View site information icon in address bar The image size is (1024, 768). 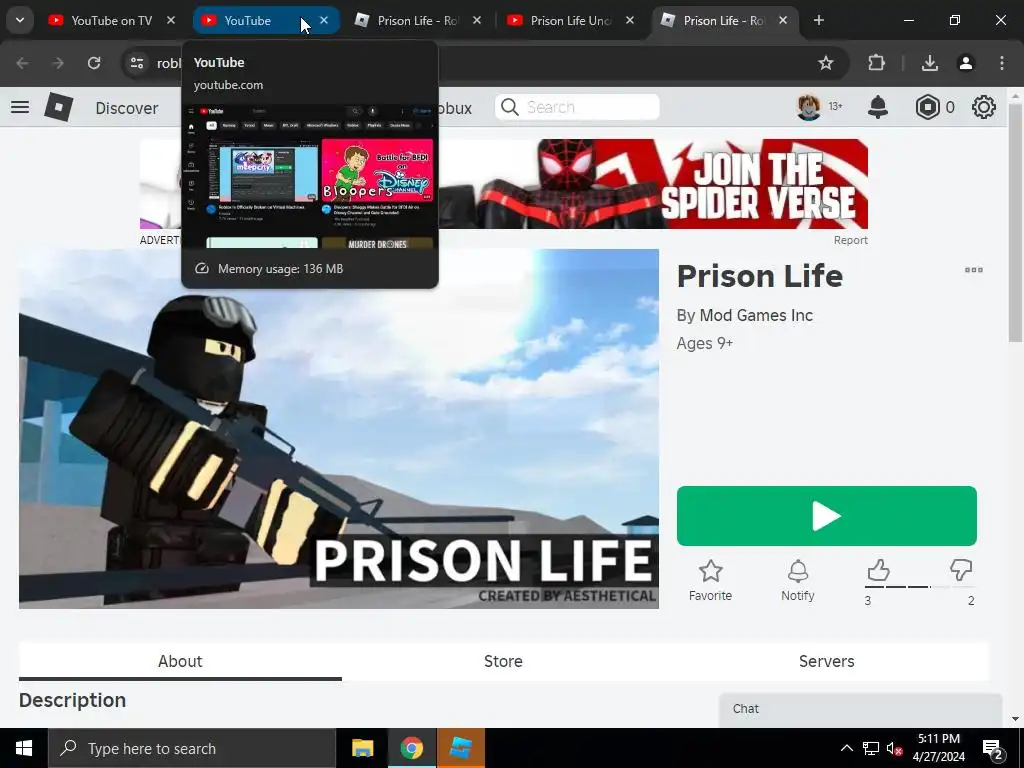click(136, 63)
